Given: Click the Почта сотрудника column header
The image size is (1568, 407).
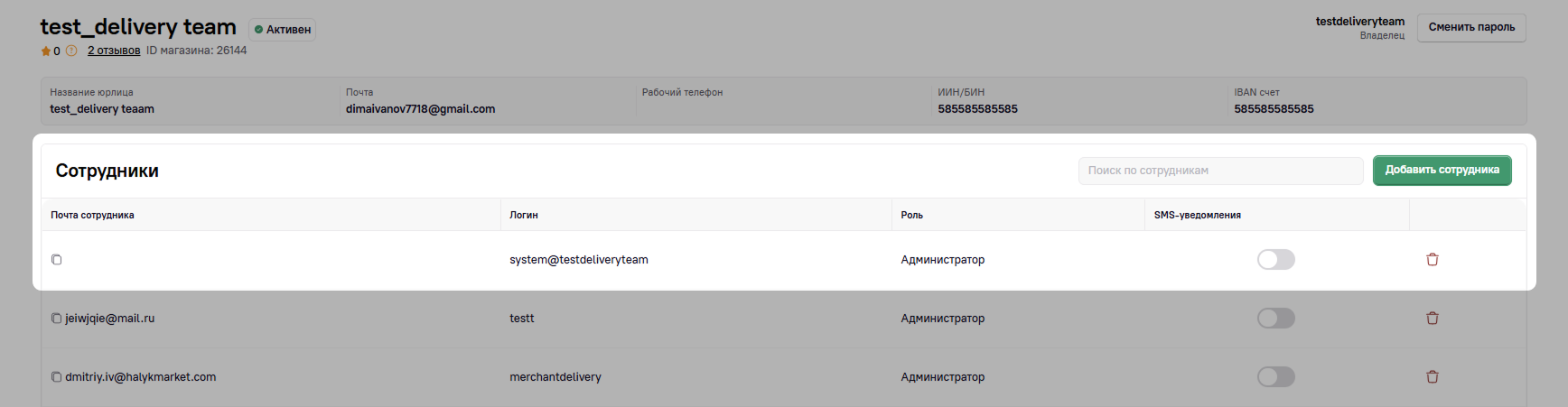Looking at the screenshot, I should (92, 215).
